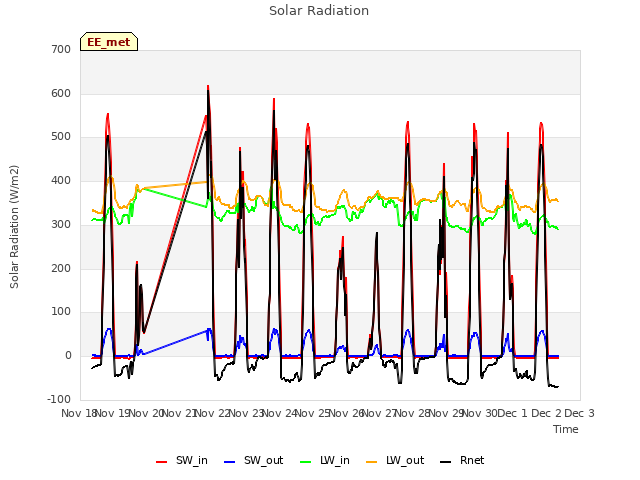Viewport: 640px width, 480px height.
Task: Click the blue SW_out legend color marker
Action: [230, 462]
